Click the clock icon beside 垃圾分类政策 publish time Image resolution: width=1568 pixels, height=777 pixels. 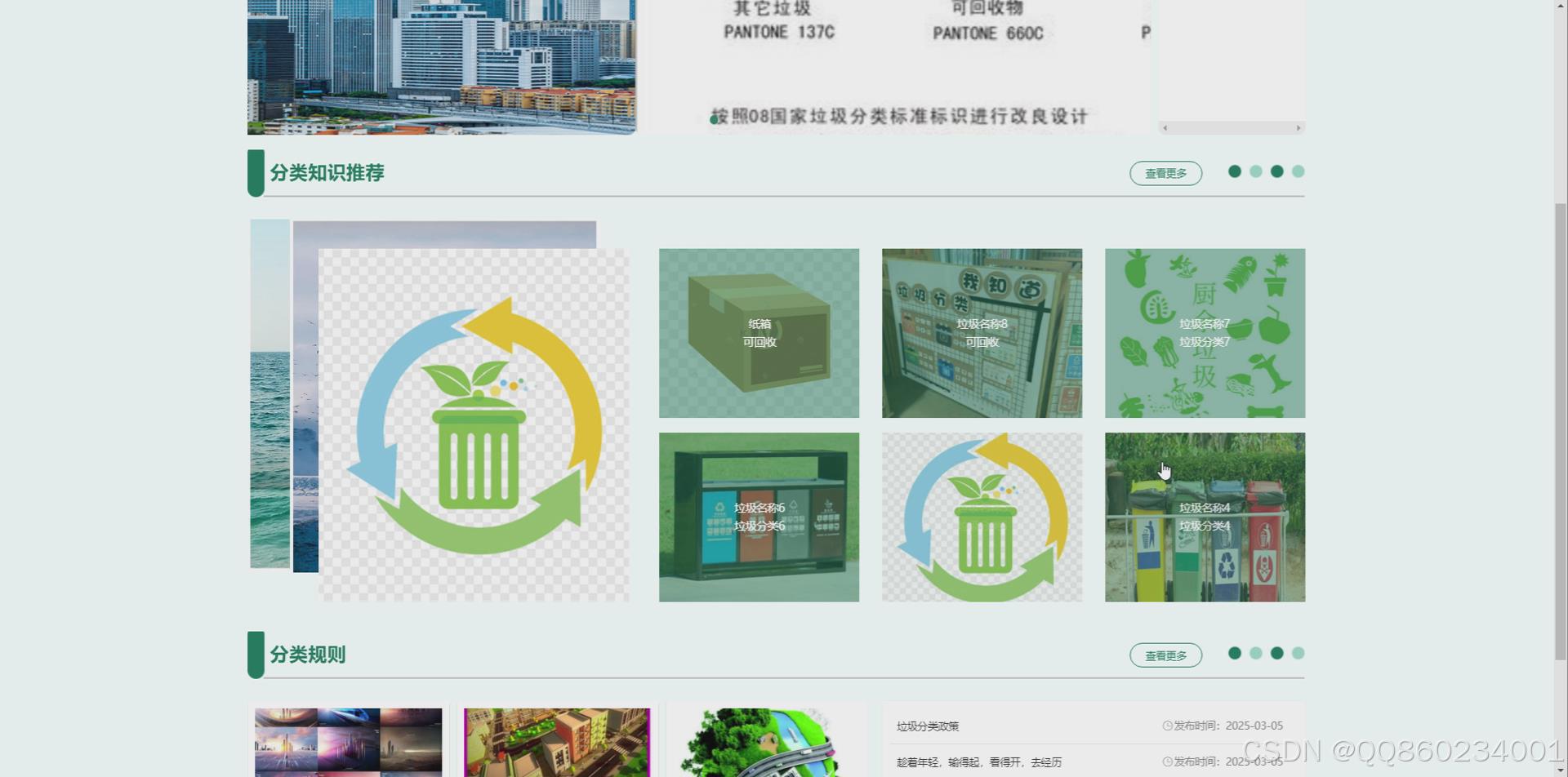[x=1166, y=725]
